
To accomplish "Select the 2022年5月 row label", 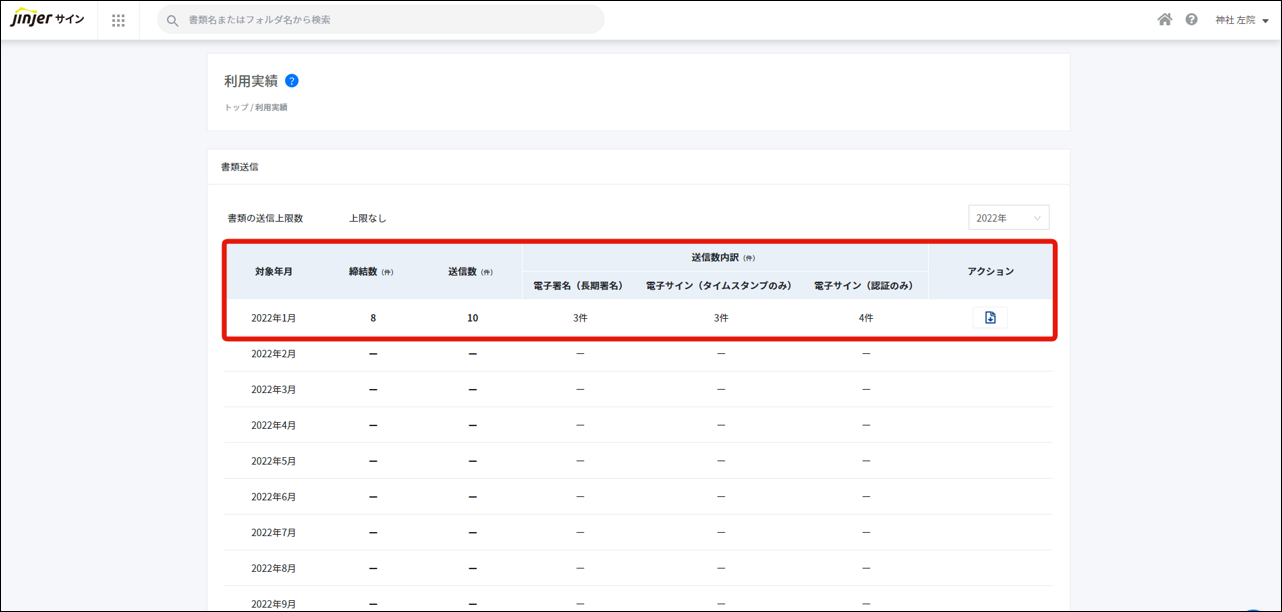I will point(273,461).
